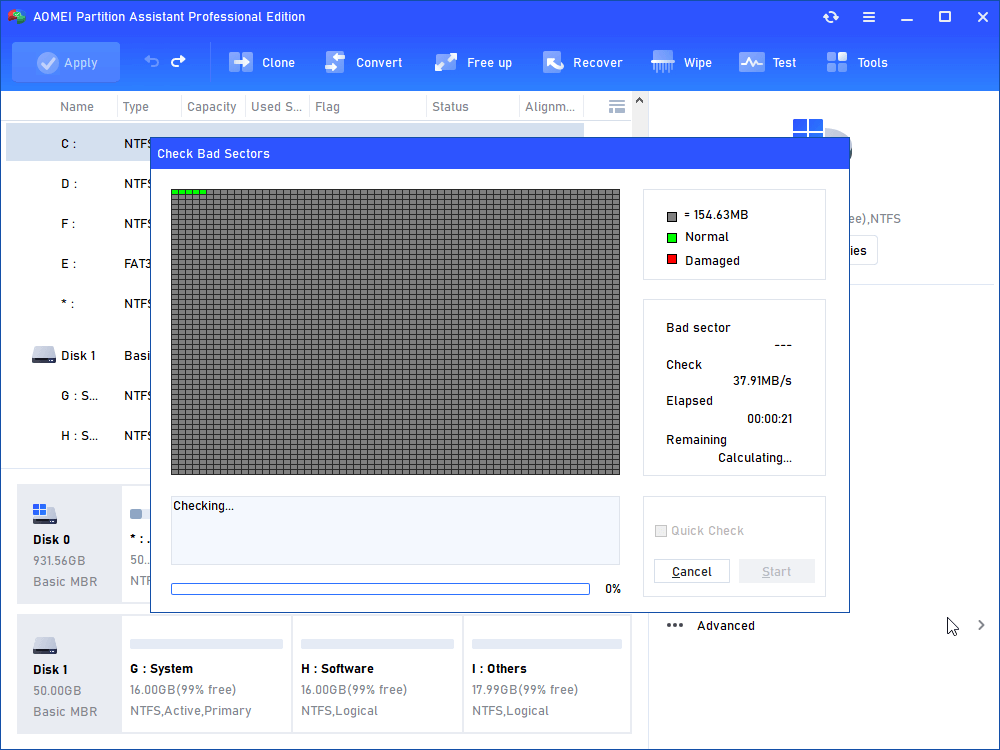1000x750 pixels.
Task: Select the unlabeled * partition row
Action: coord(78,304)
